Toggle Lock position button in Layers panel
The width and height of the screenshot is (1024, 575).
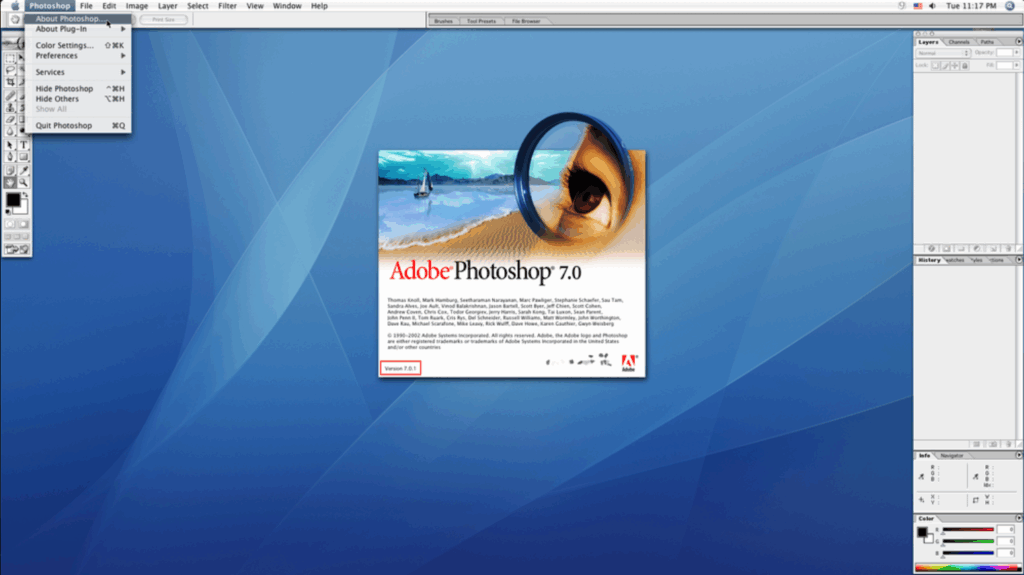[x=955, y=65]
